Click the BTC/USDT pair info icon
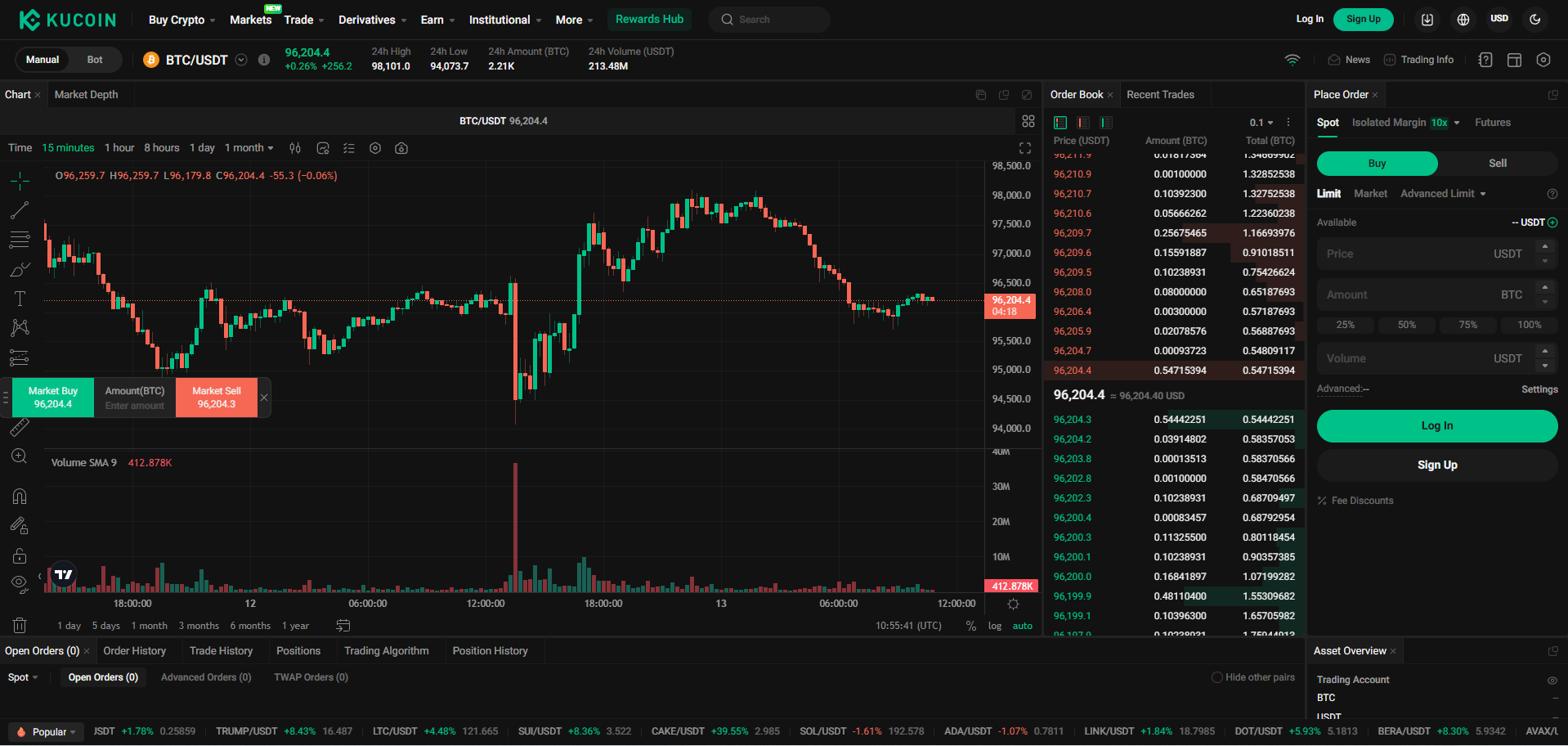Image resolution: width=1568 pixels, height=746 pixels. click(x=264, y=60)
